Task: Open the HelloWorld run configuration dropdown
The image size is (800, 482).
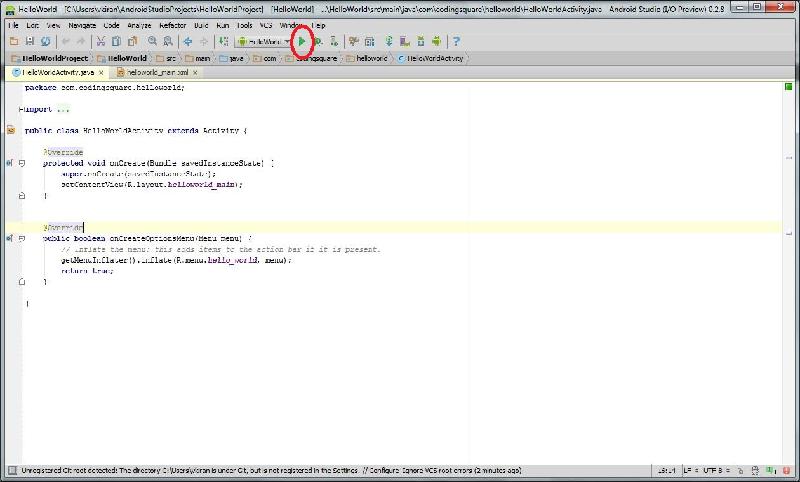Action: 264,41
